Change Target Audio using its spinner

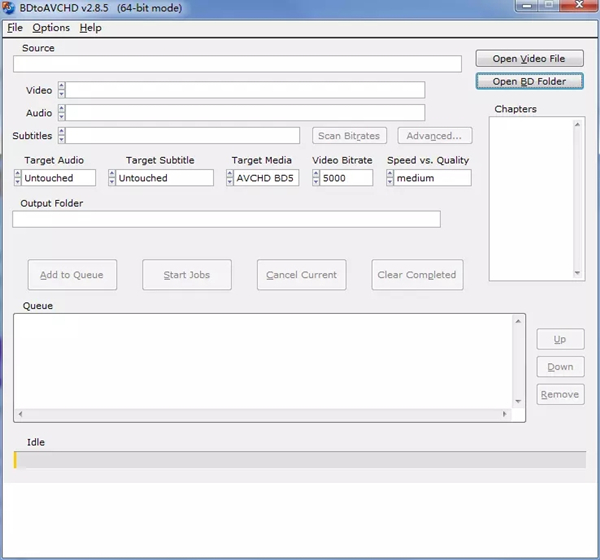pyautogui.click(x=18, y=178)
